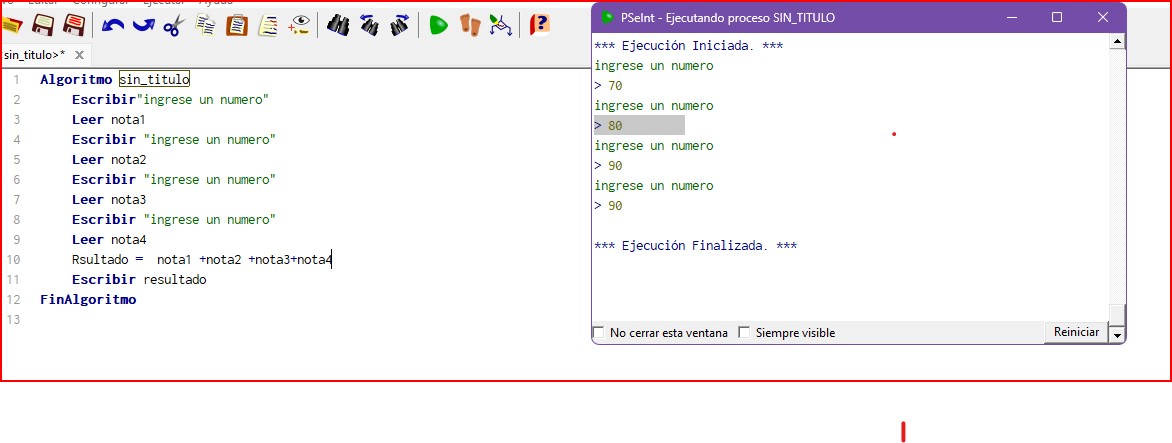1172x443 pixels.
Task: Open the flowchart diagram view
Action: (x=500, y=26)
